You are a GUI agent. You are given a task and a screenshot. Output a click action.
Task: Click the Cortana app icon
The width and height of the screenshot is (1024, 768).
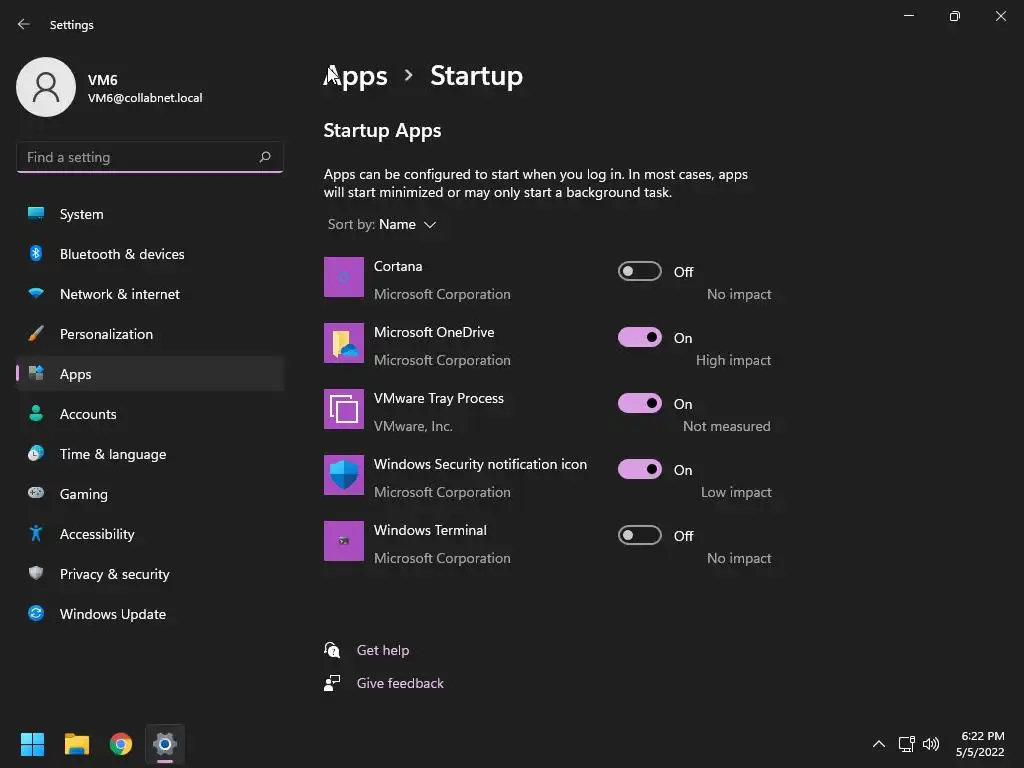[x=344, y=277]
